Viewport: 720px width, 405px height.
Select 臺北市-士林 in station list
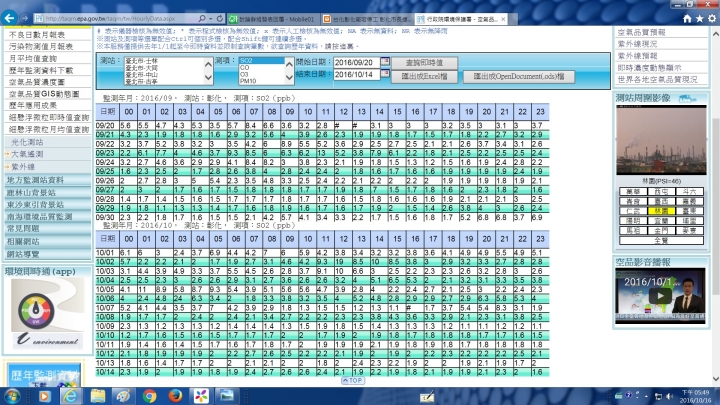(141, 61)
